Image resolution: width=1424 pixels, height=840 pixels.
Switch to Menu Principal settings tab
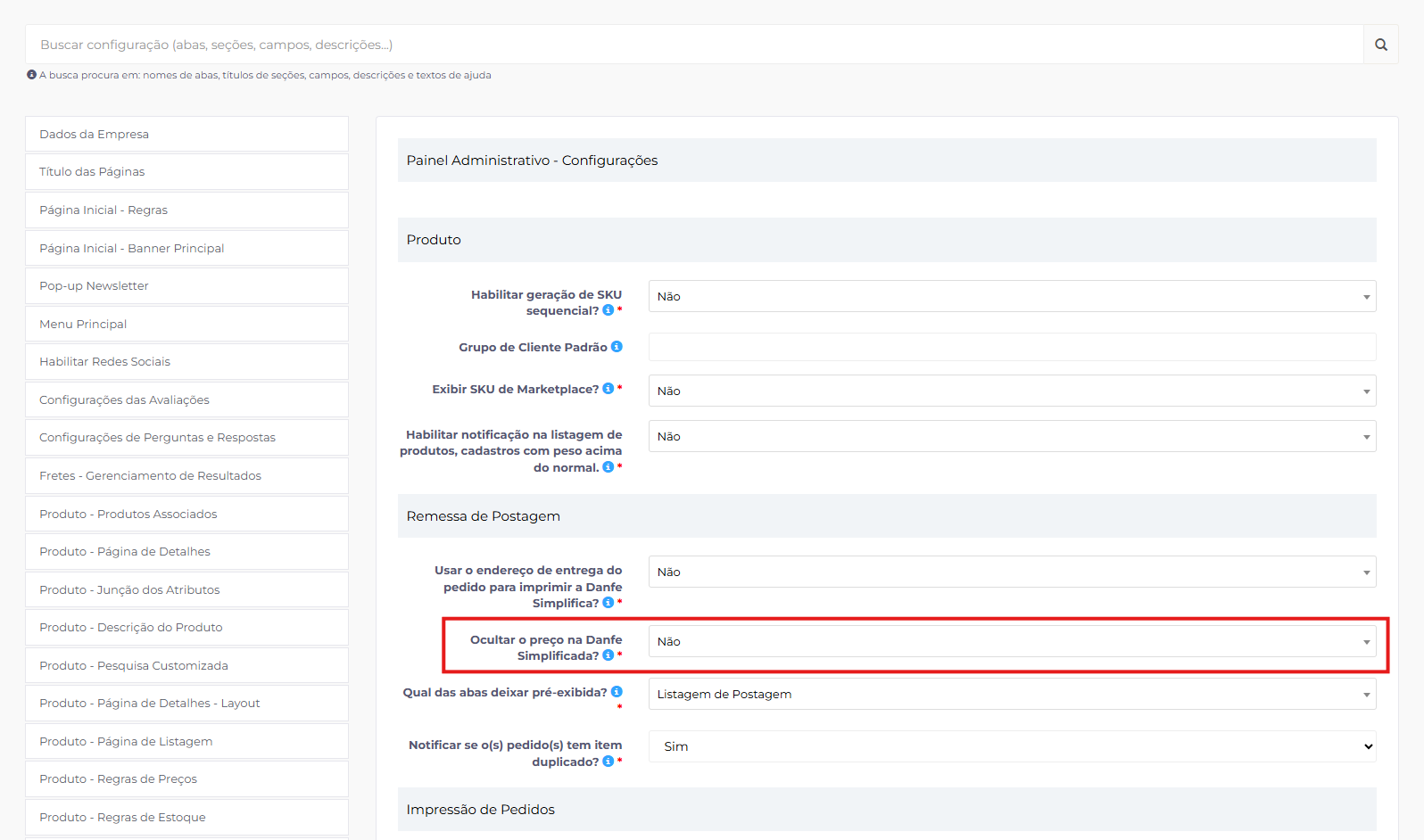(186, 325)
